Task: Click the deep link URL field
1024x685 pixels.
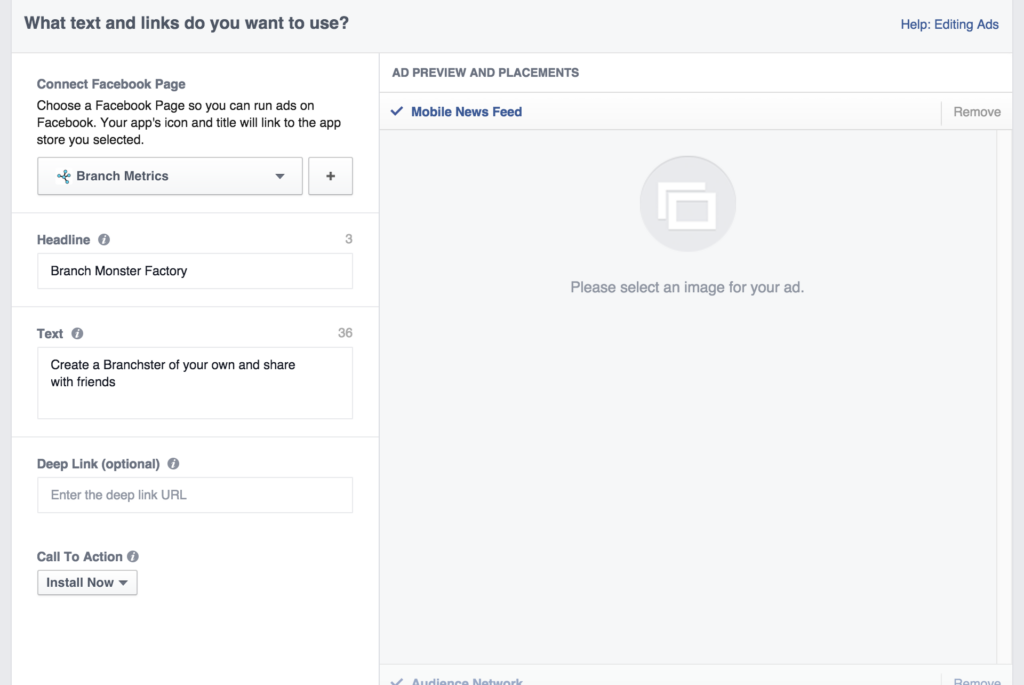Action: (194, 495)
